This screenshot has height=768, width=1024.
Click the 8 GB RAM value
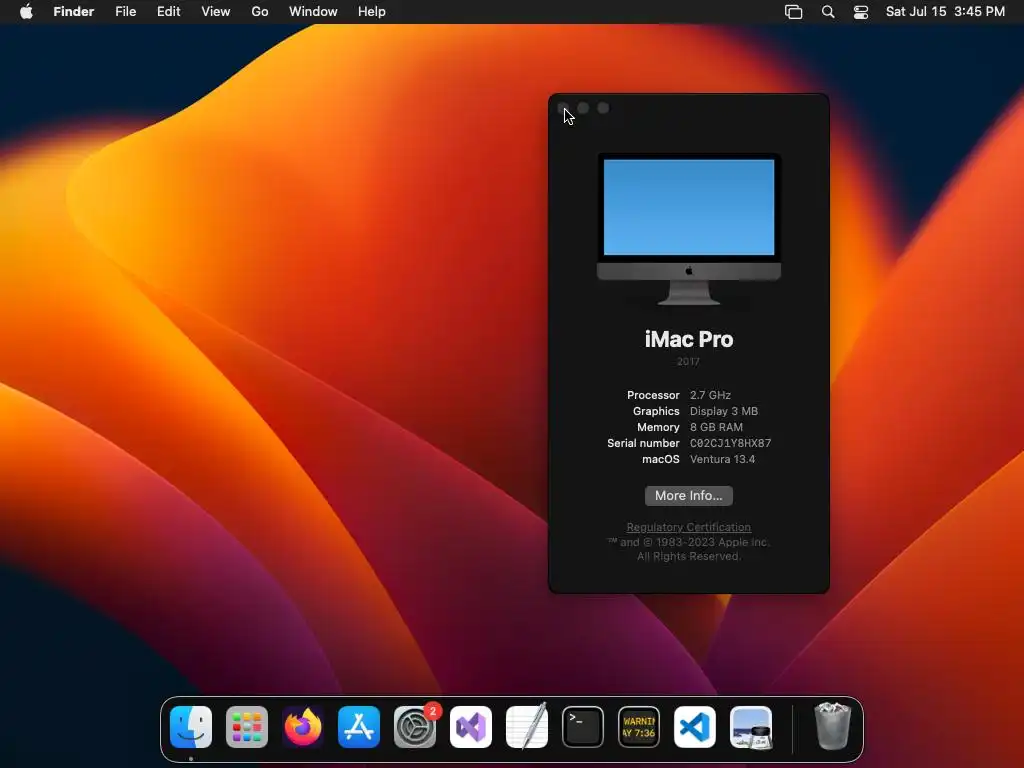pyautogui.click(x=716, y=427)
